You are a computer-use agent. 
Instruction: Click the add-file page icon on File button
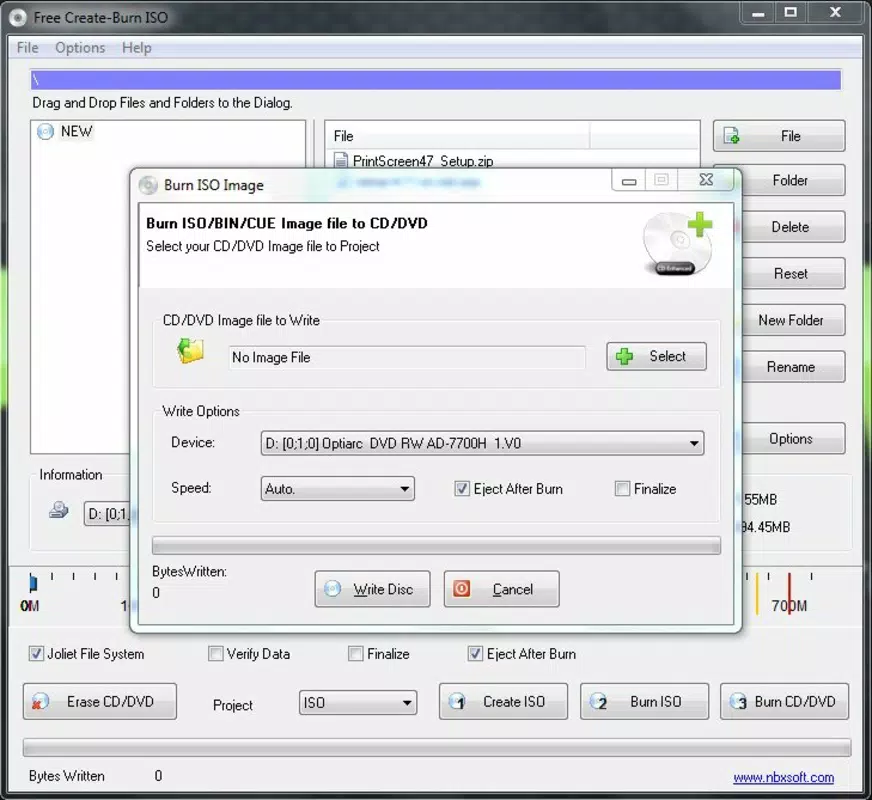[731, 136]
